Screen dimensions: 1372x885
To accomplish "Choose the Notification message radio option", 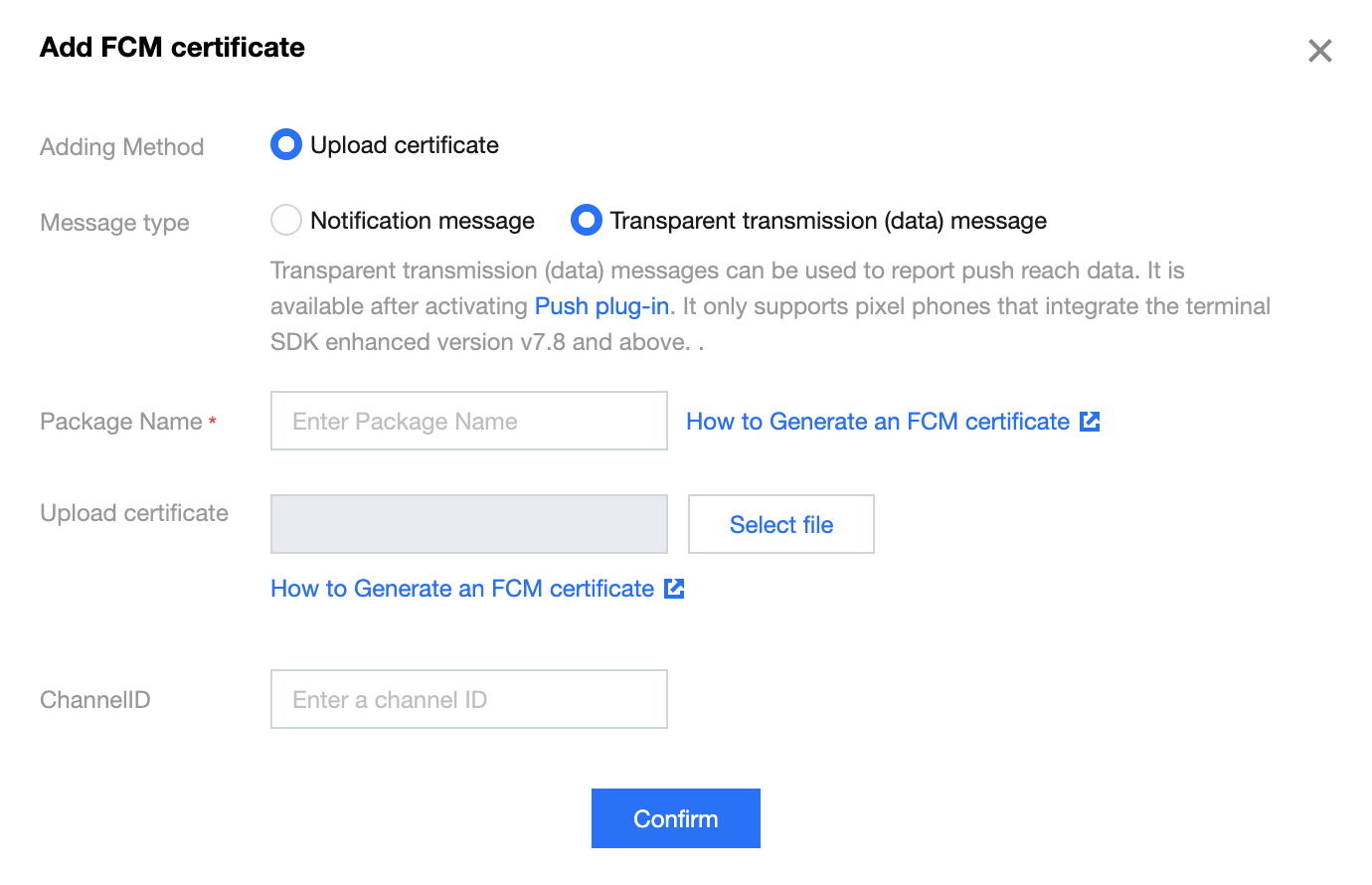I will (x=286, y=220).
